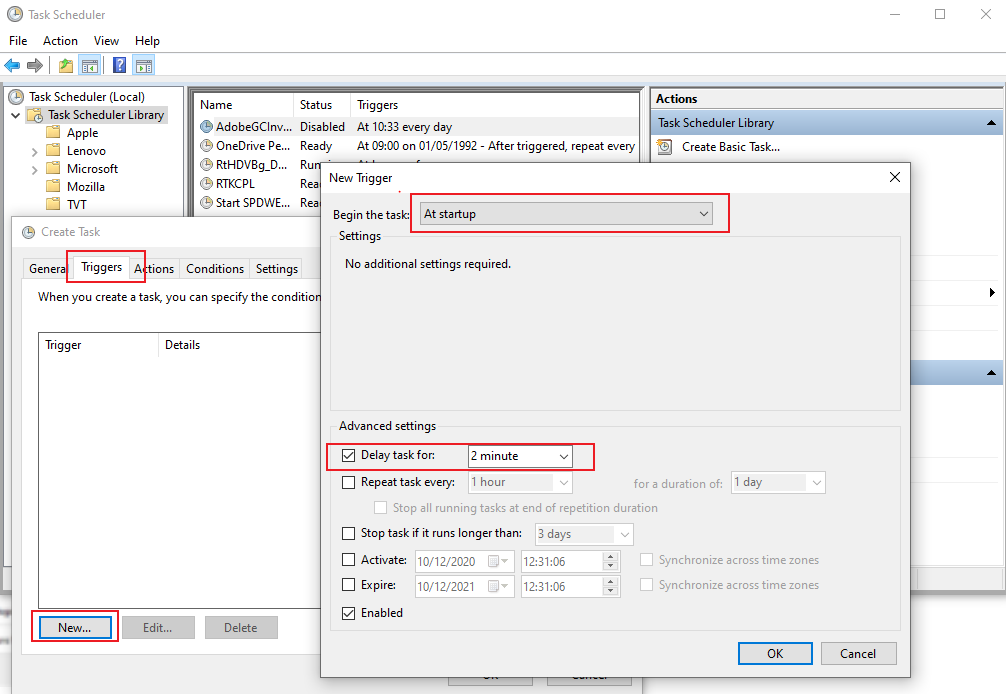
Task: Expand the Lenovo folder in tree
Action: click(x=35, y=151)
